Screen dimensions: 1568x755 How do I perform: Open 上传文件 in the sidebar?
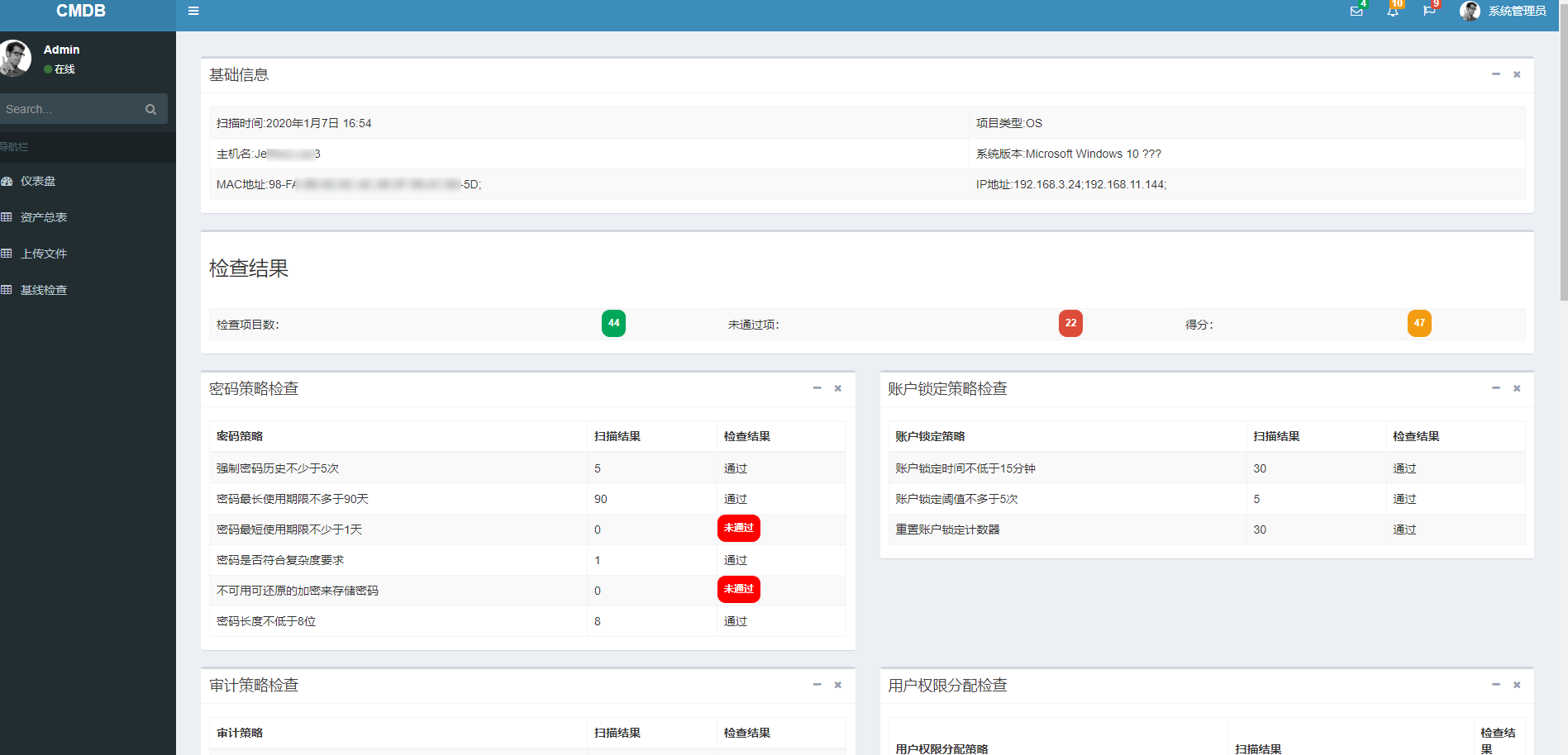click(44, 254)
